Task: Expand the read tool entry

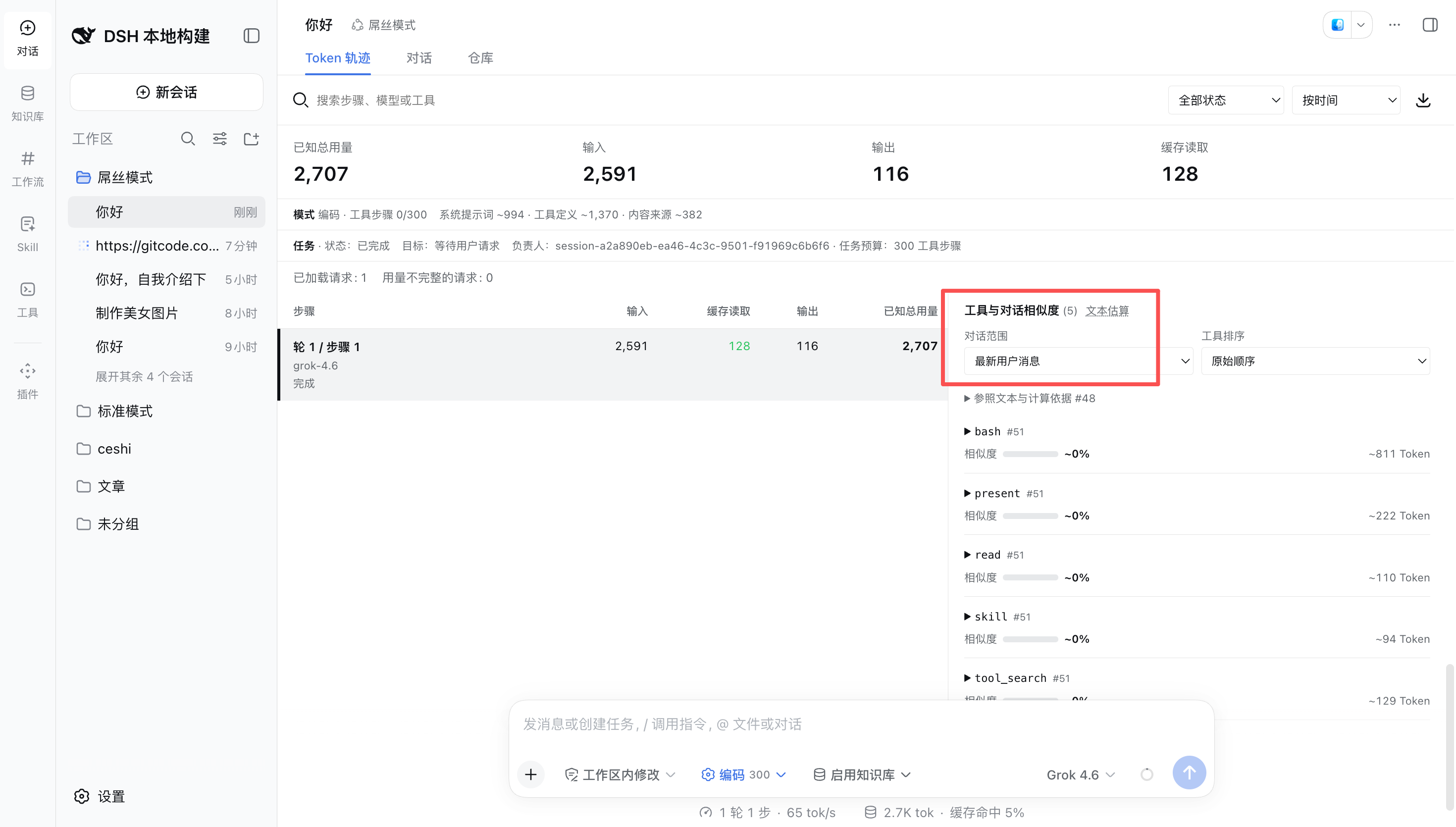Action: (x=994, y=555)
